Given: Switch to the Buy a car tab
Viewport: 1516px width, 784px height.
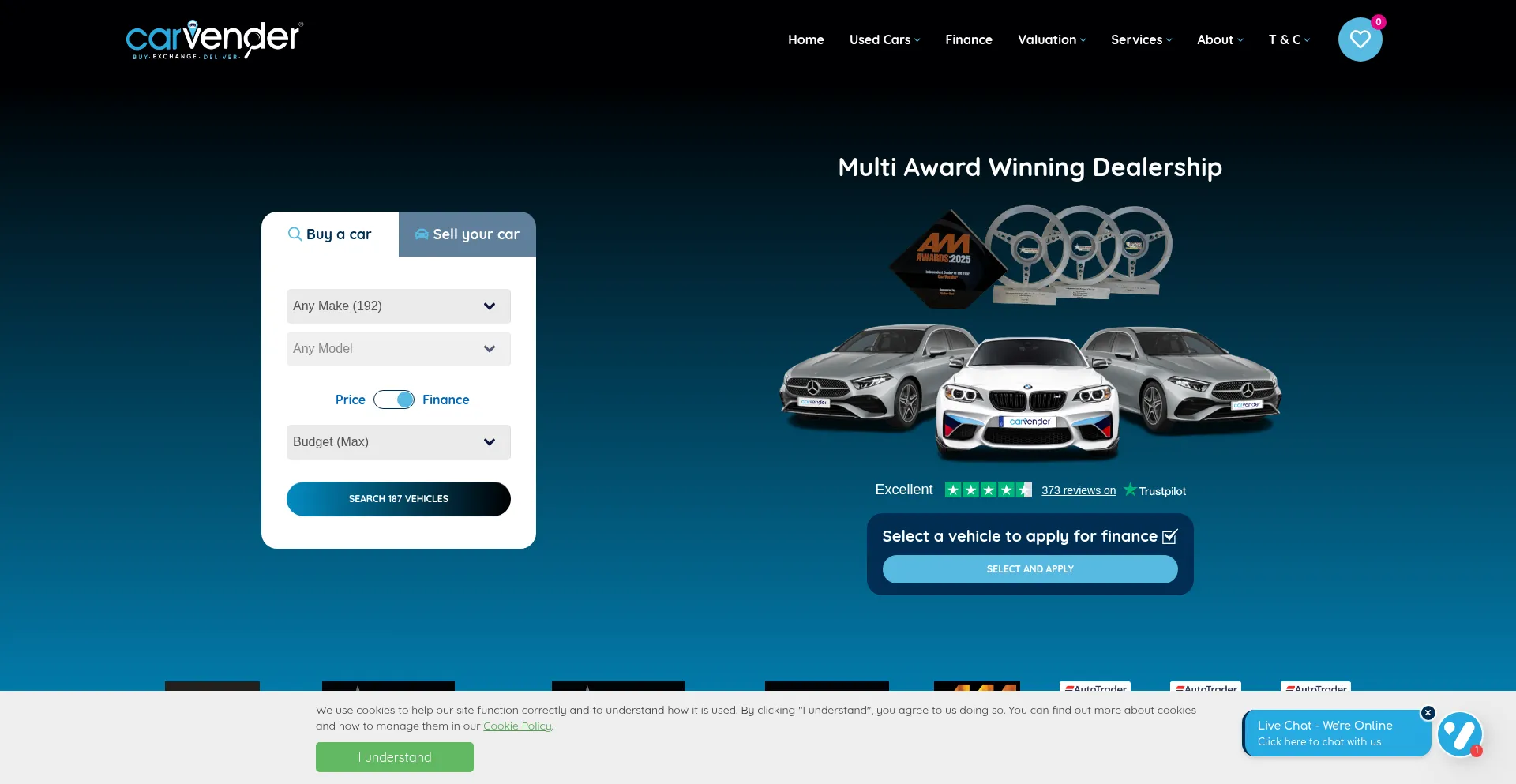Looking at the screenshot, I should tap(330, 234).
